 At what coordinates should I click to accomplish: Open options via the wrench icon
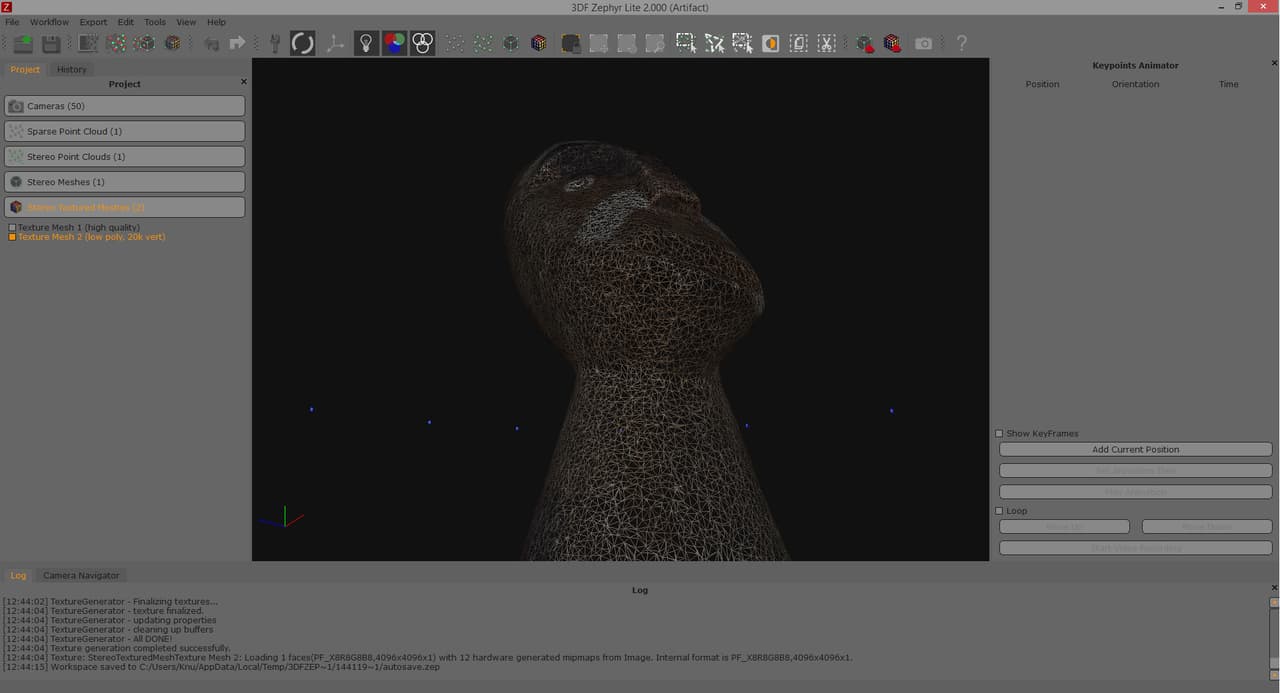(275, 44)
